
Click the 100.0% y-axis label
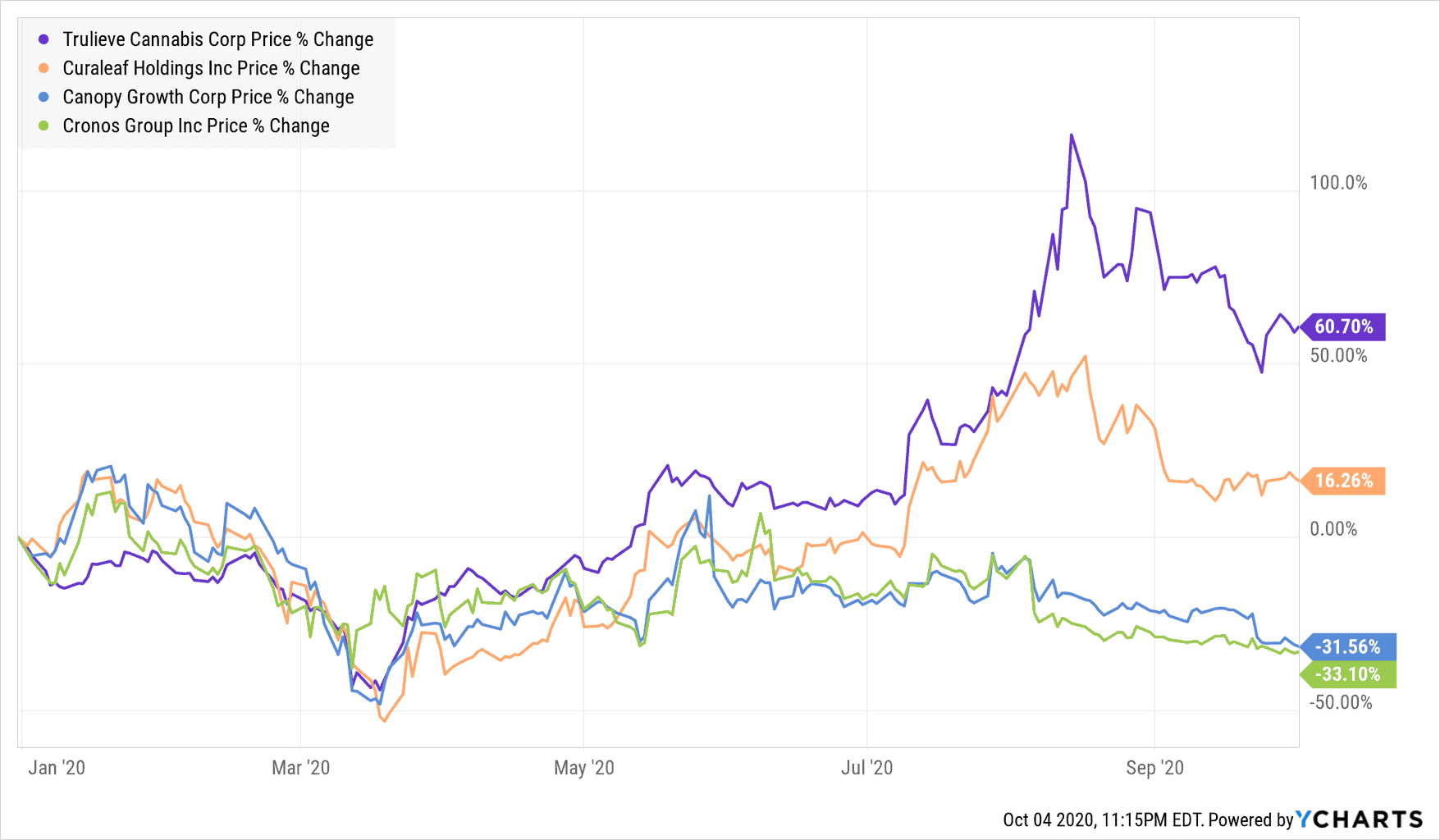pyautogui.click(x=1338, y=183)
